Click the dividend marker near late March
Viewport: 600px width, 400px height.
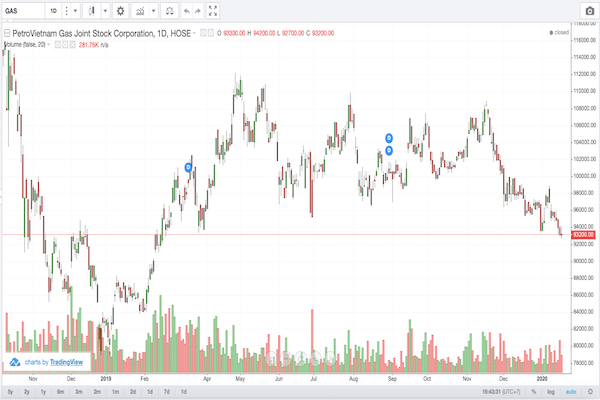[188, 167]
